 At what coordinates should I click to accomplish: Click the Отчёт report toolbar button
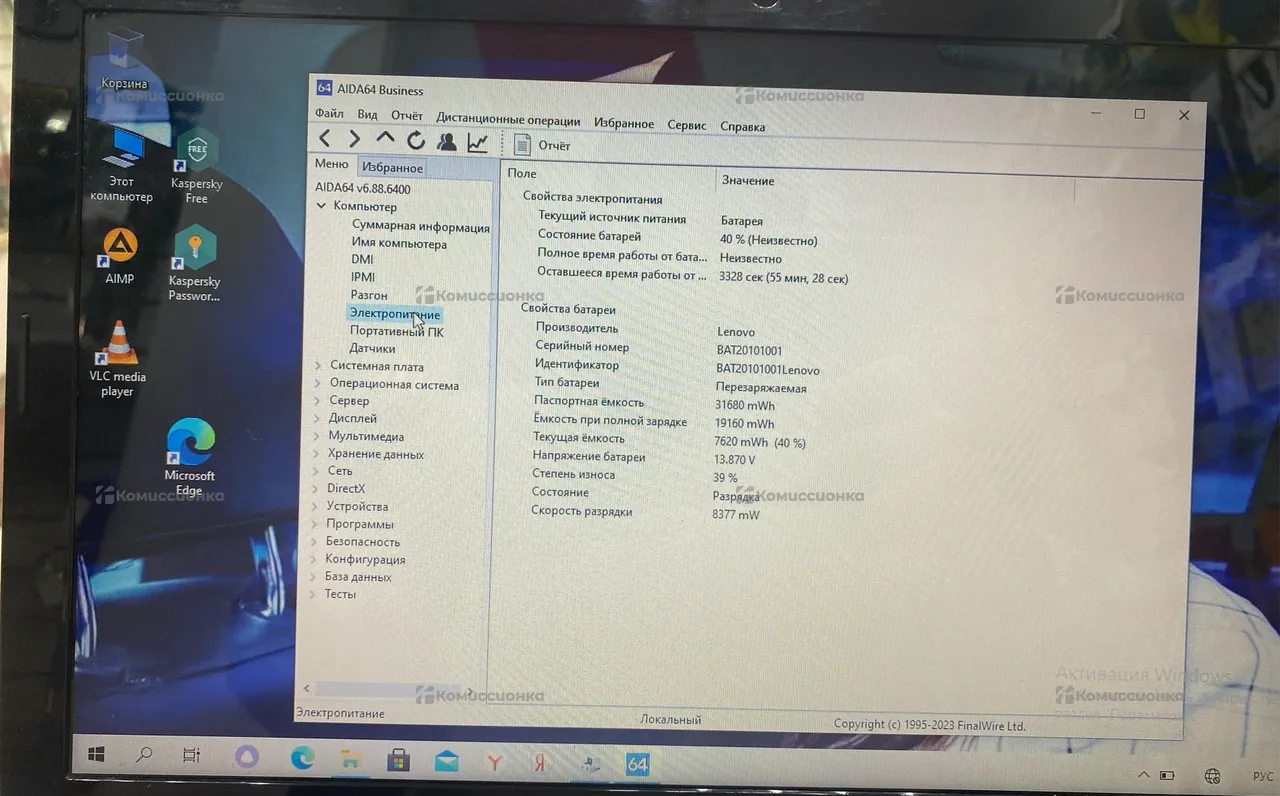(541, 145)
